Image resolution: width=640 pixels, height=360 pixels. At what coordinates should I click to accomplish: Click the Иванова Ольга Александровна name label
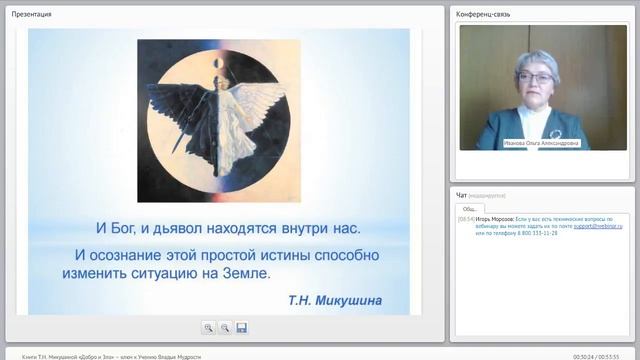click(541, 143)
